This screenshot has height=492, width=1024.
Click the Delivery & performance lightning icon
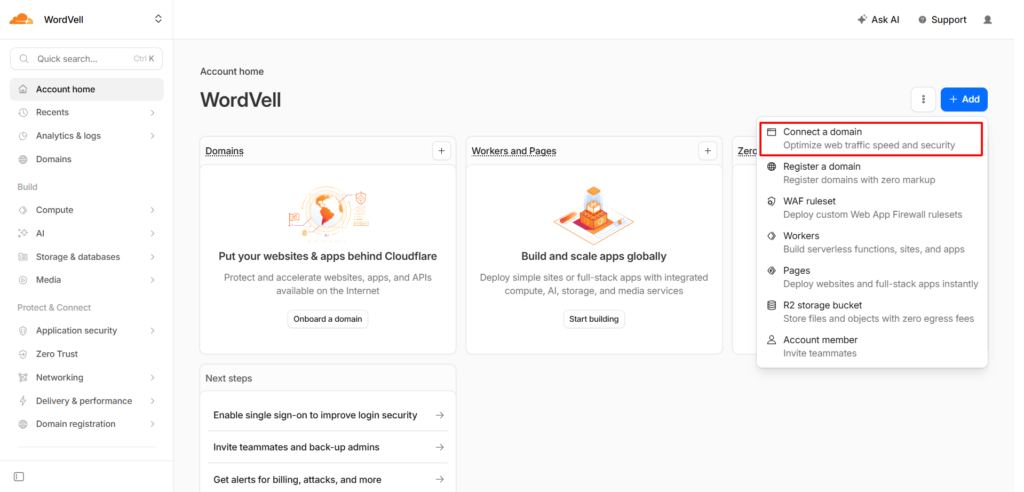point(23,401)
